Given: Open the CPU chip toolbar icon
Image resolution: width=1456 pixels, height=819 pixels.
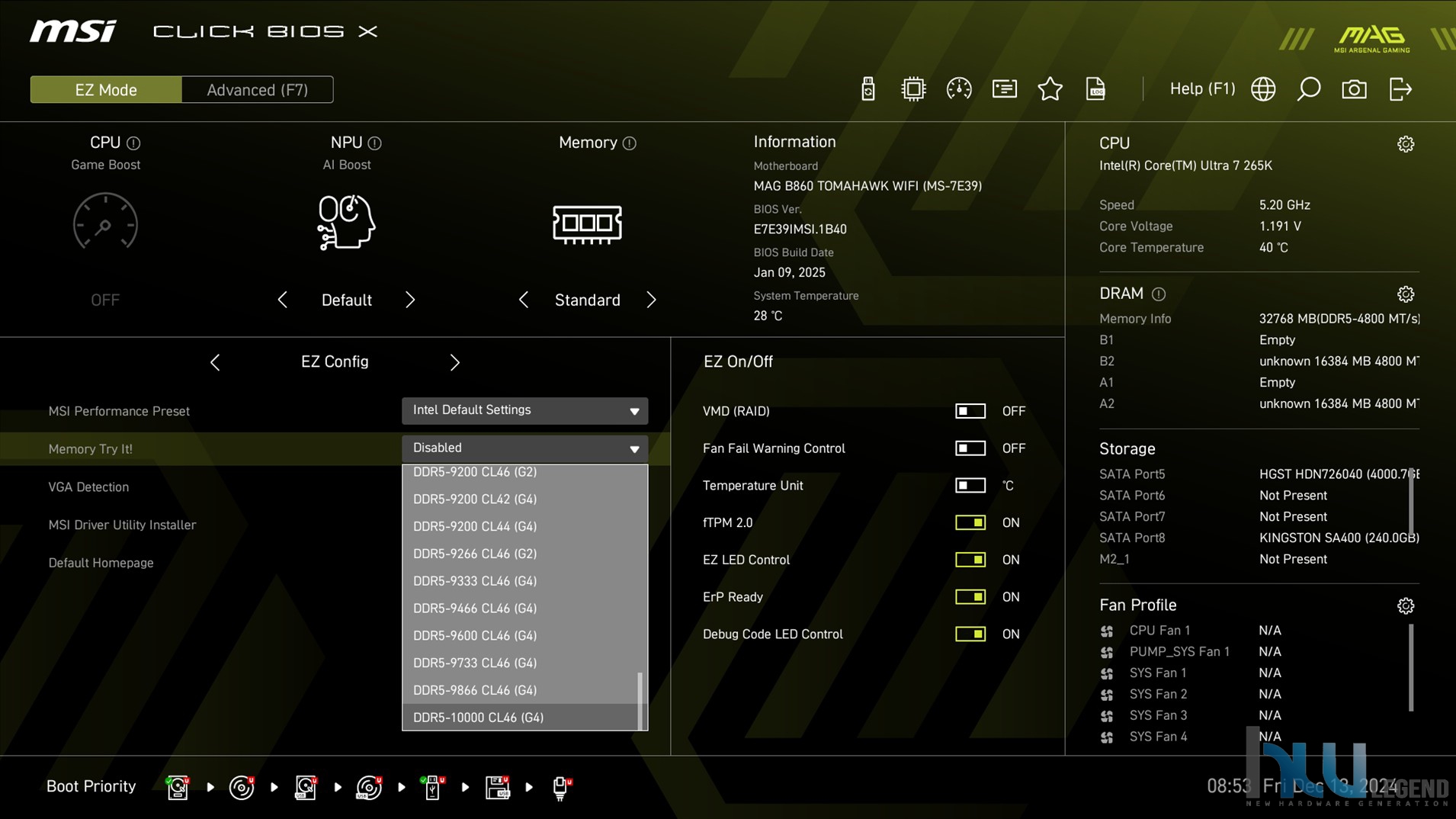Looking at the screenshot, I should (x=913, y=89).
